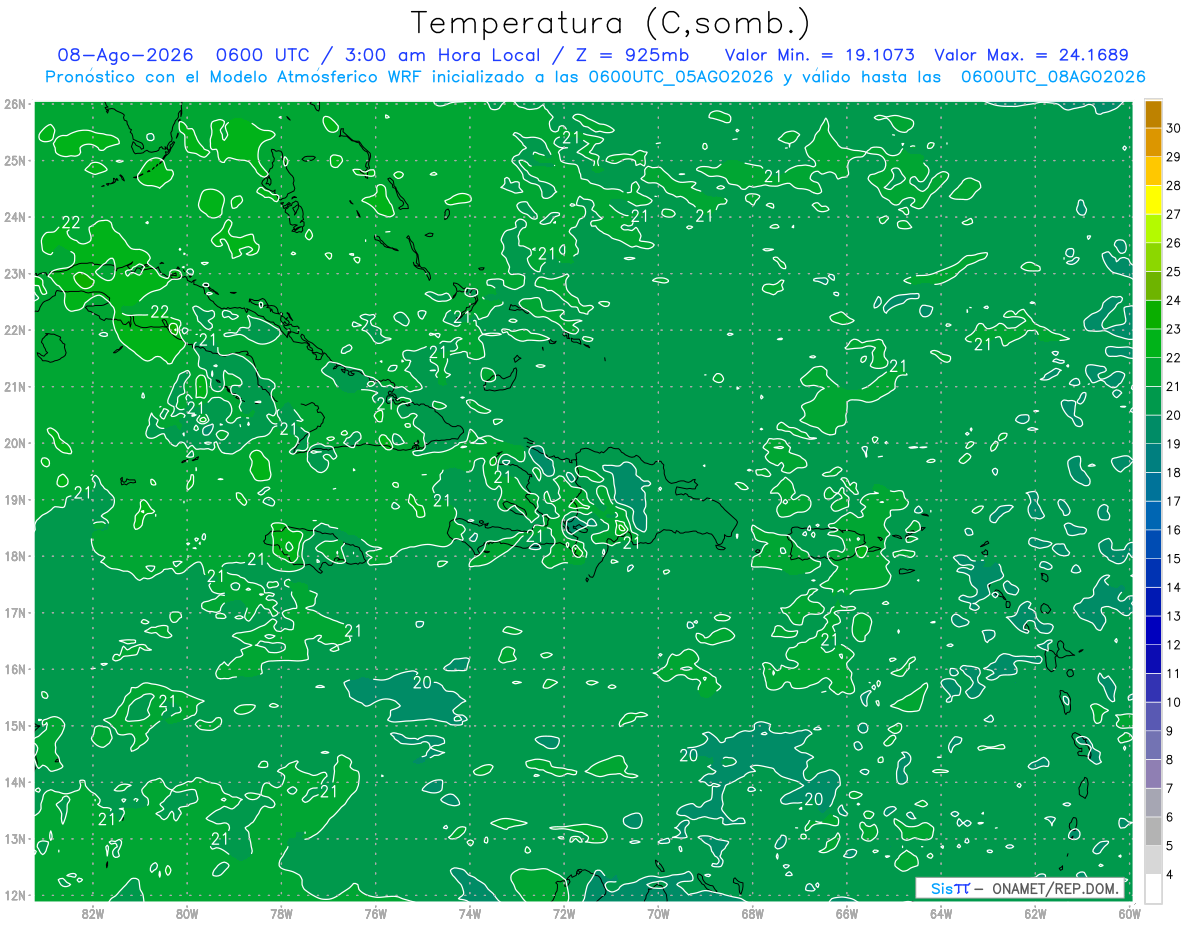Click color scale label '24'

click(x=1173, y=300)
